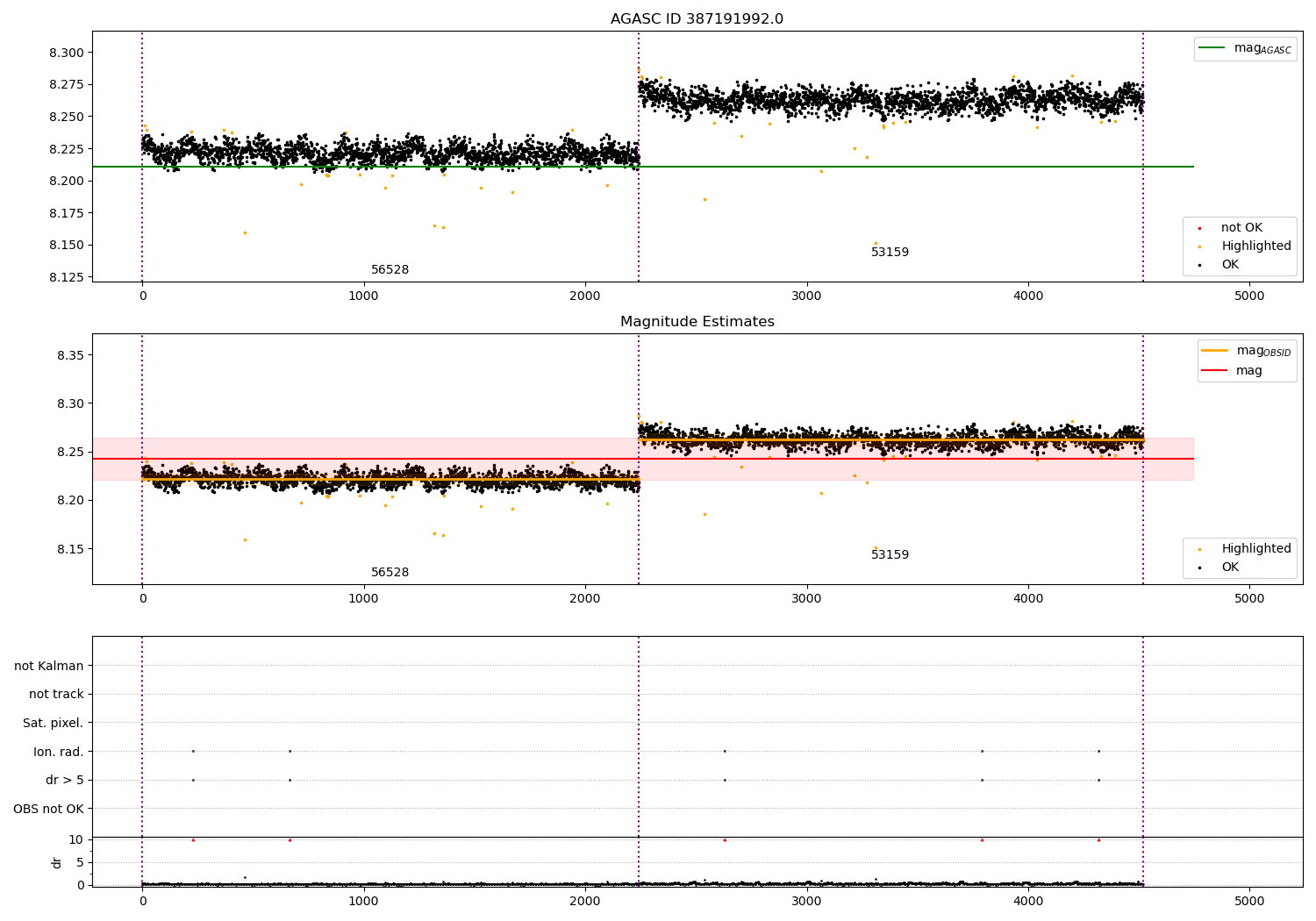
Task: Click the 3000 x-axis tick under Magnitude Estimates
Action: (x=806, y=599)
